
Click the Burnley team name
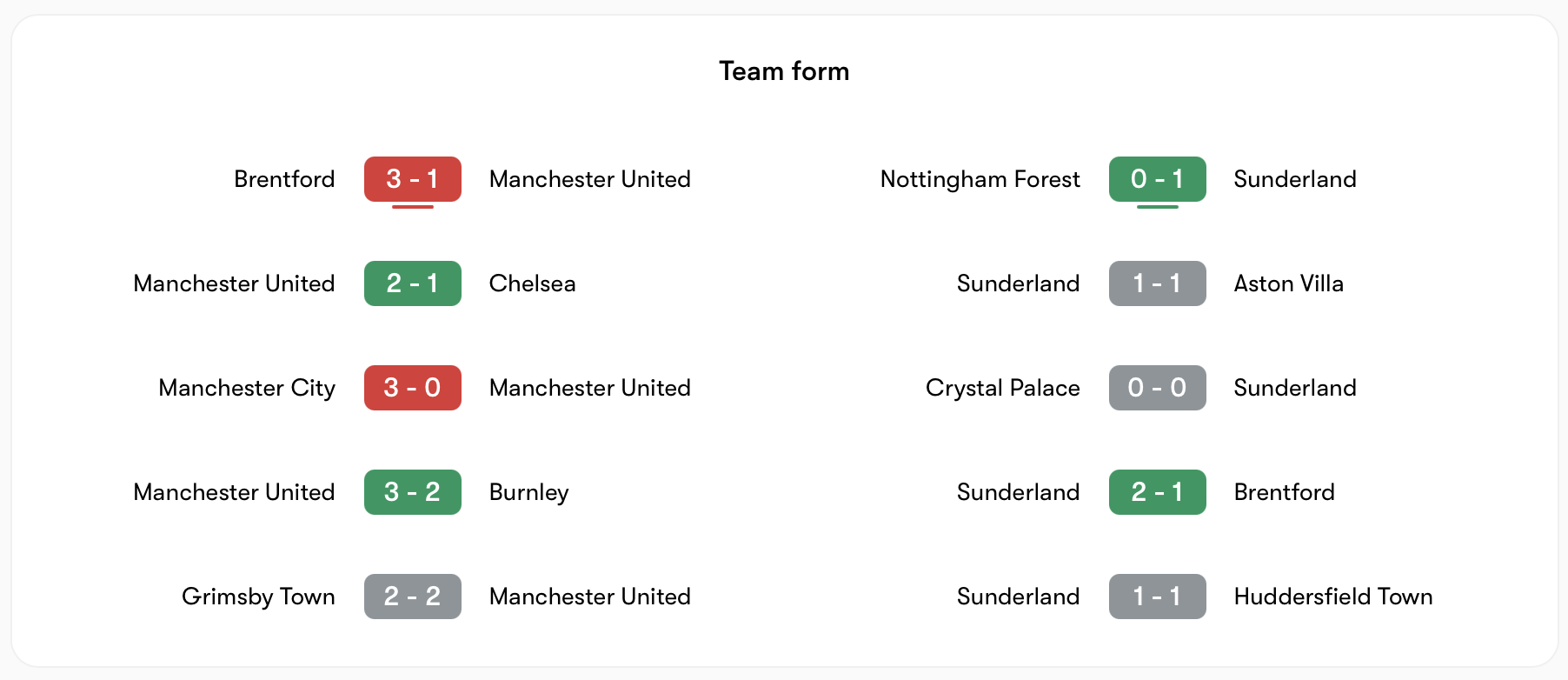(528, 492)
